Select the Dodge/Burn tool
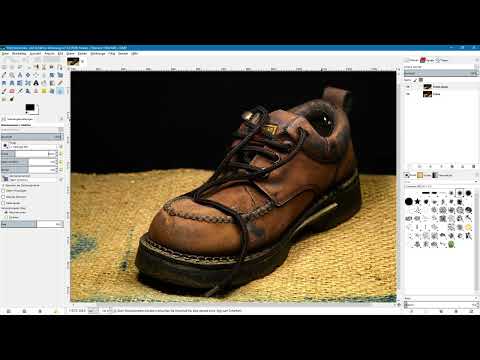 pos(12,99)
